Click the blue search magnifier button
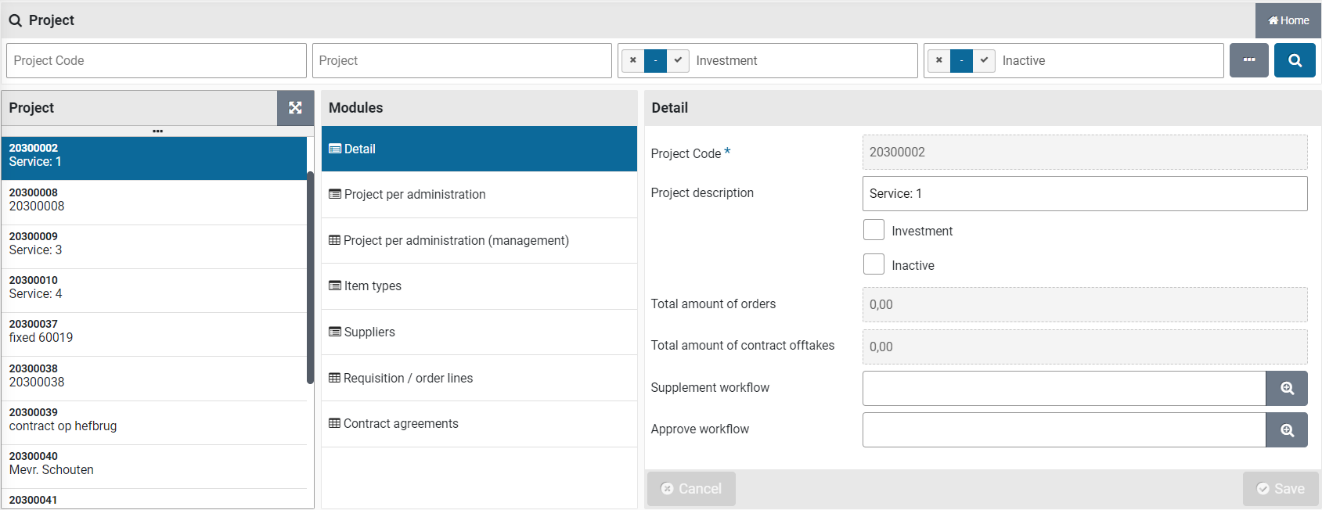The height and width of the screenshot is (510, 1322). point(1294,60)
